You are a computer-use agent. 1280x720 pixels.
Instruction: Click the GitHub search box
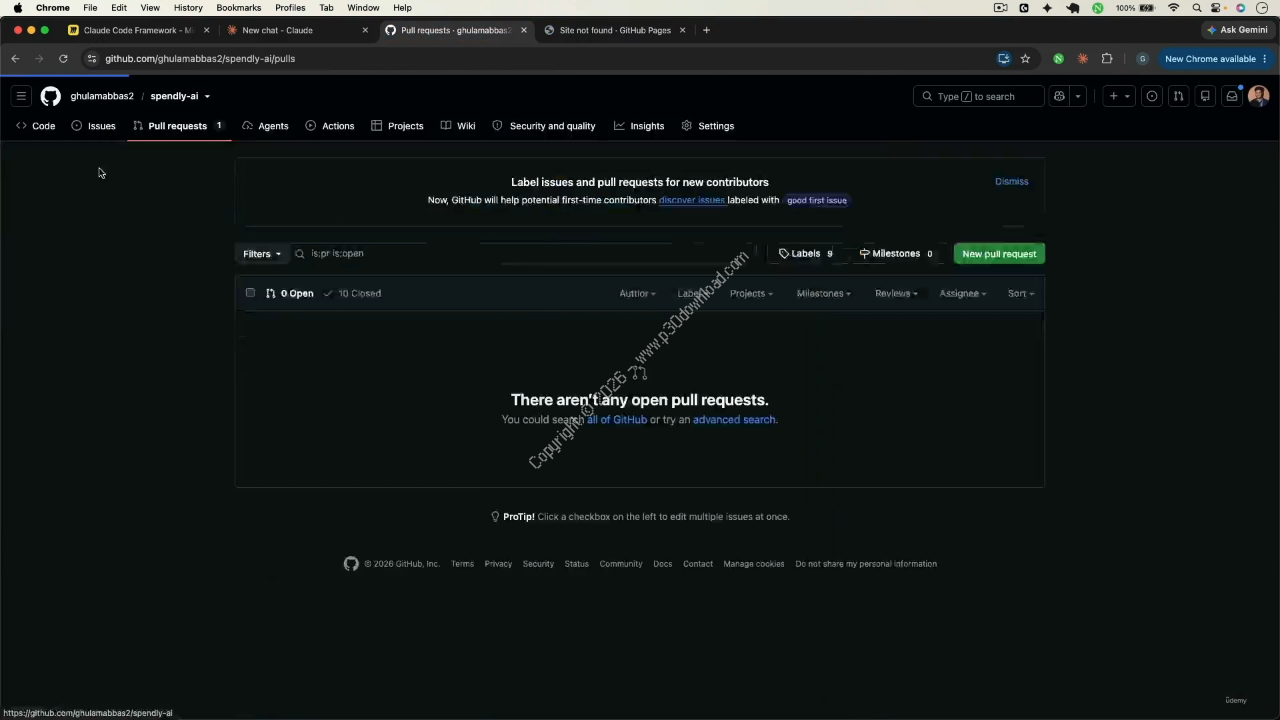pos(978,96)
